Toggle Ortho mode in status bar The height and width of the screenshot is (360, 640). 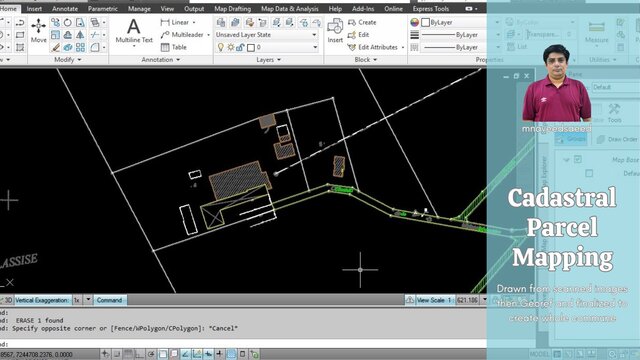tap(140, 354)
